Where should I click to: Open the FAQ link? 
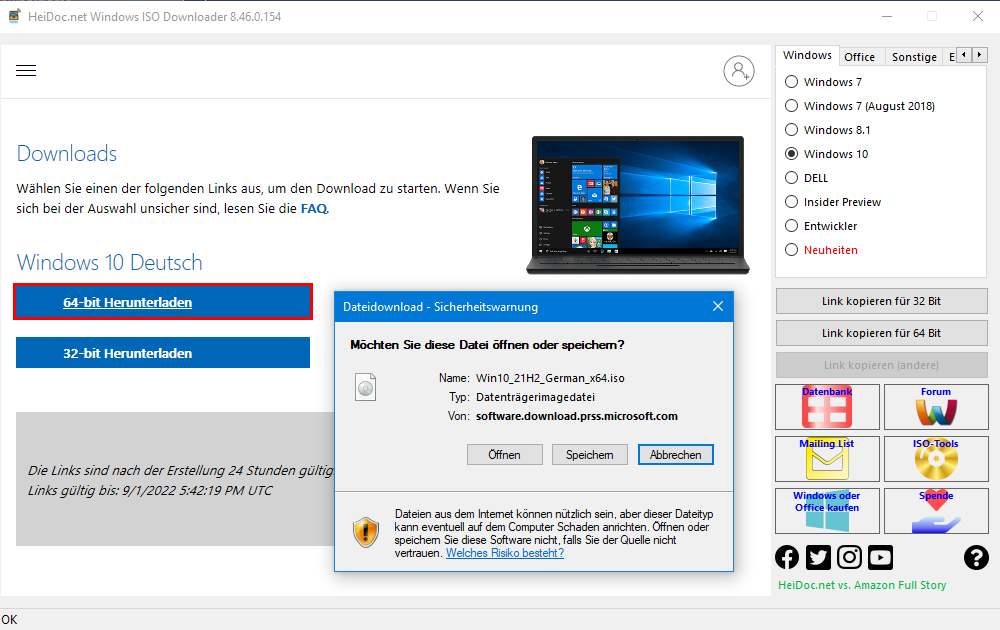[314, 209]
